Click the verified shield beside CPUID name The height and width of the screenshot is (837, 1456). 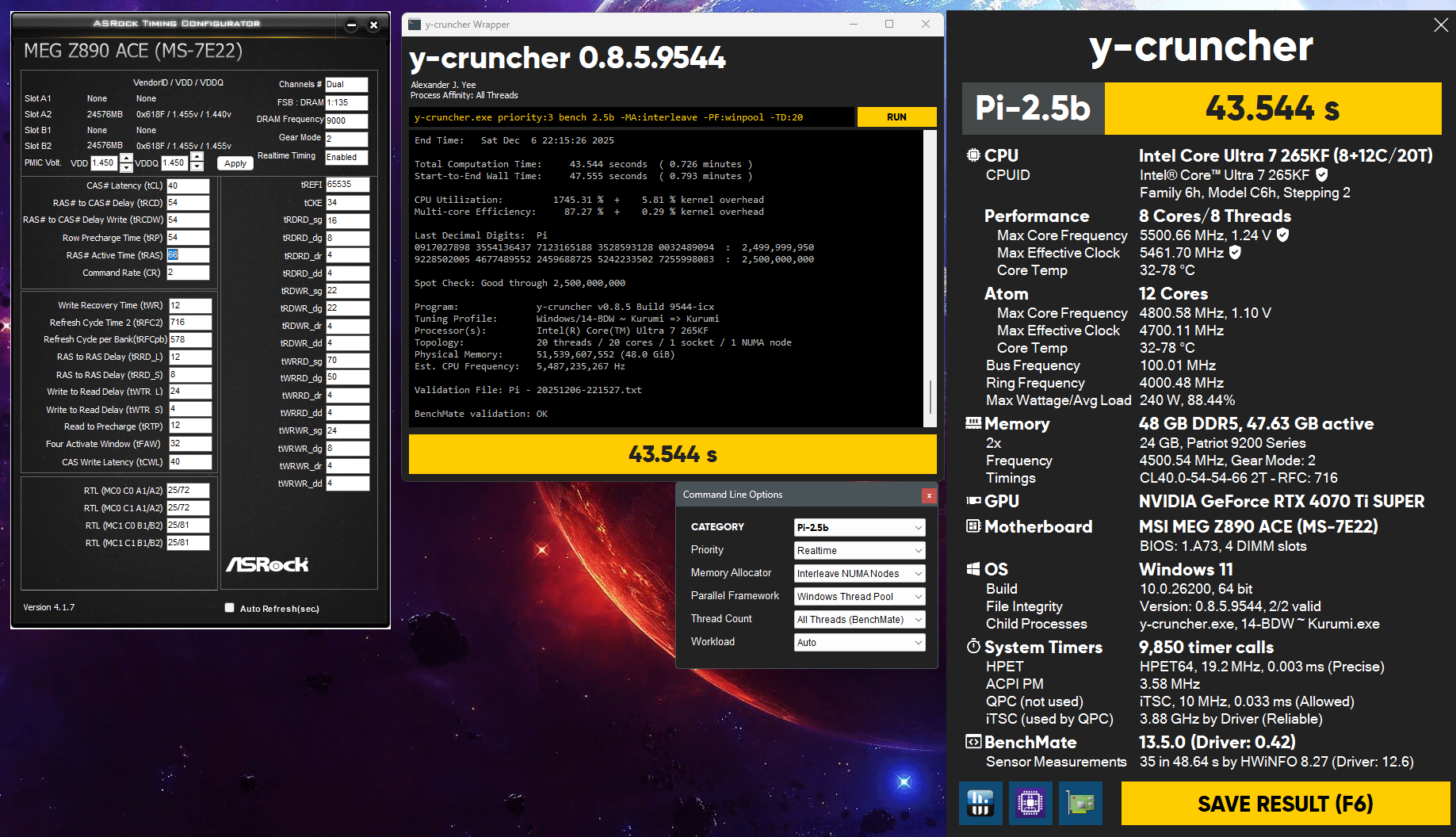point(1321,174)
